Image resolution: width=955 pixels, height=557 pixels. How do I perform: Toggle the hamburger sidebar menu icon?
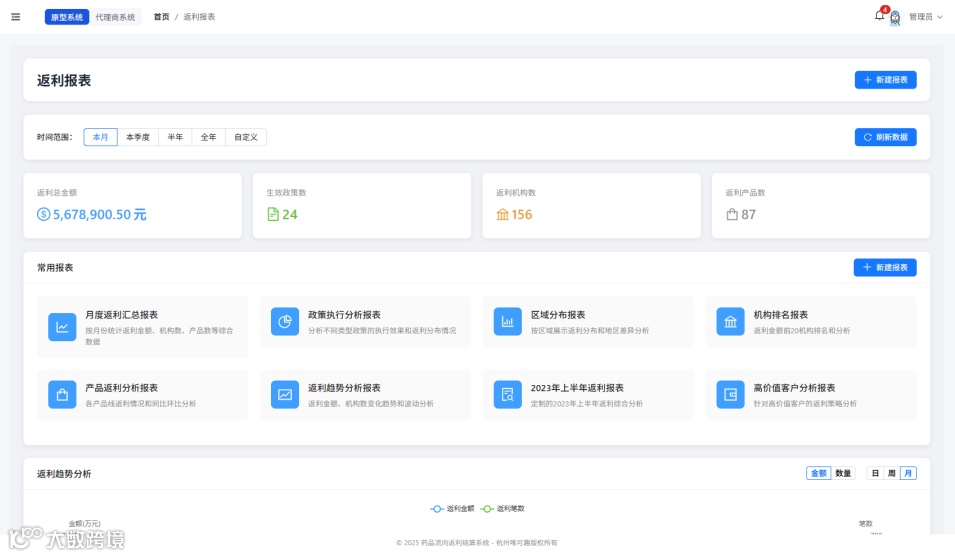click(16, 17)
